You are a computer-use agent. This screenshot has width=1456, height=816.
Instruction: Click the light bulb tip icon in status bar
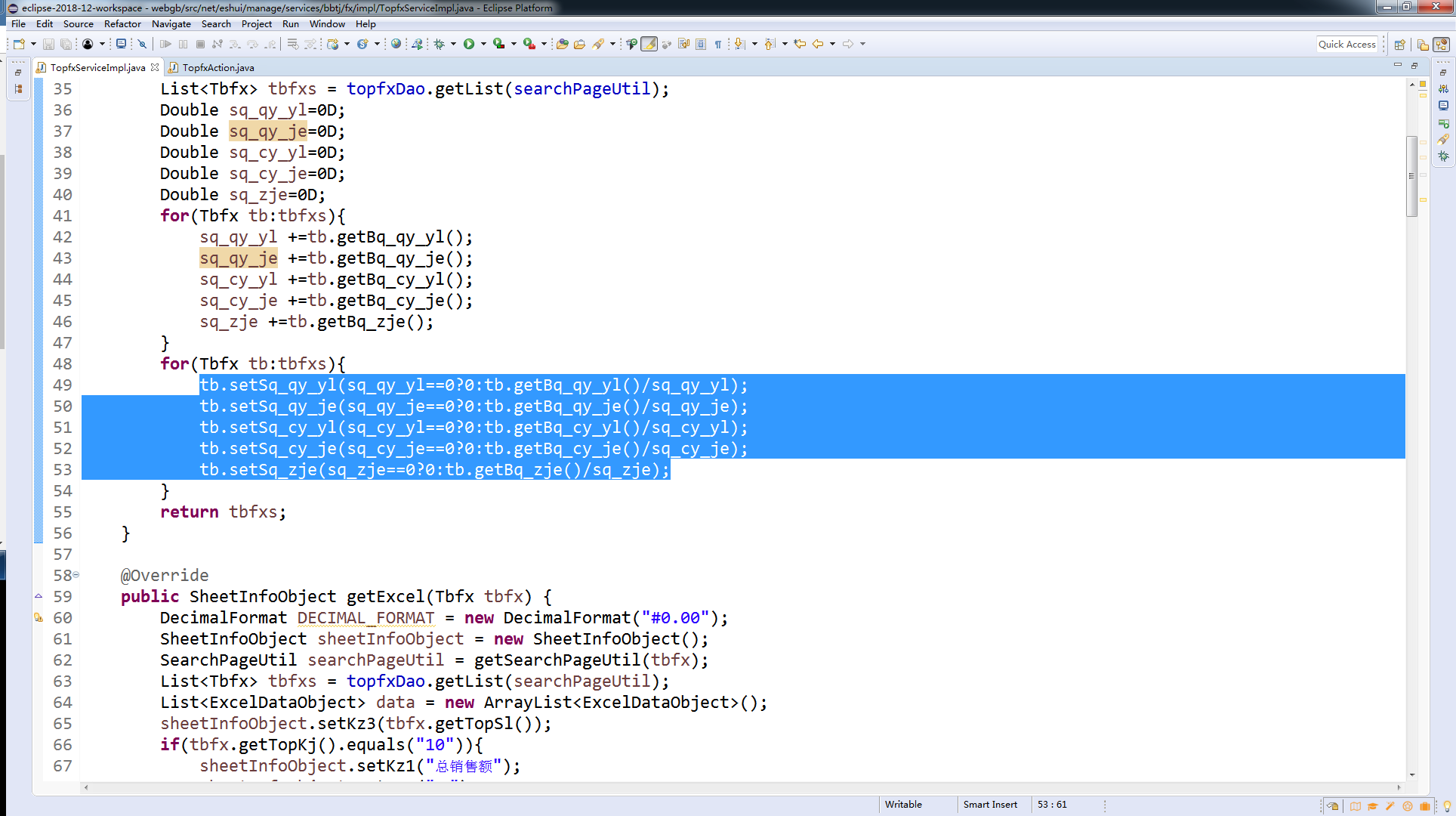pos(1447,806)
